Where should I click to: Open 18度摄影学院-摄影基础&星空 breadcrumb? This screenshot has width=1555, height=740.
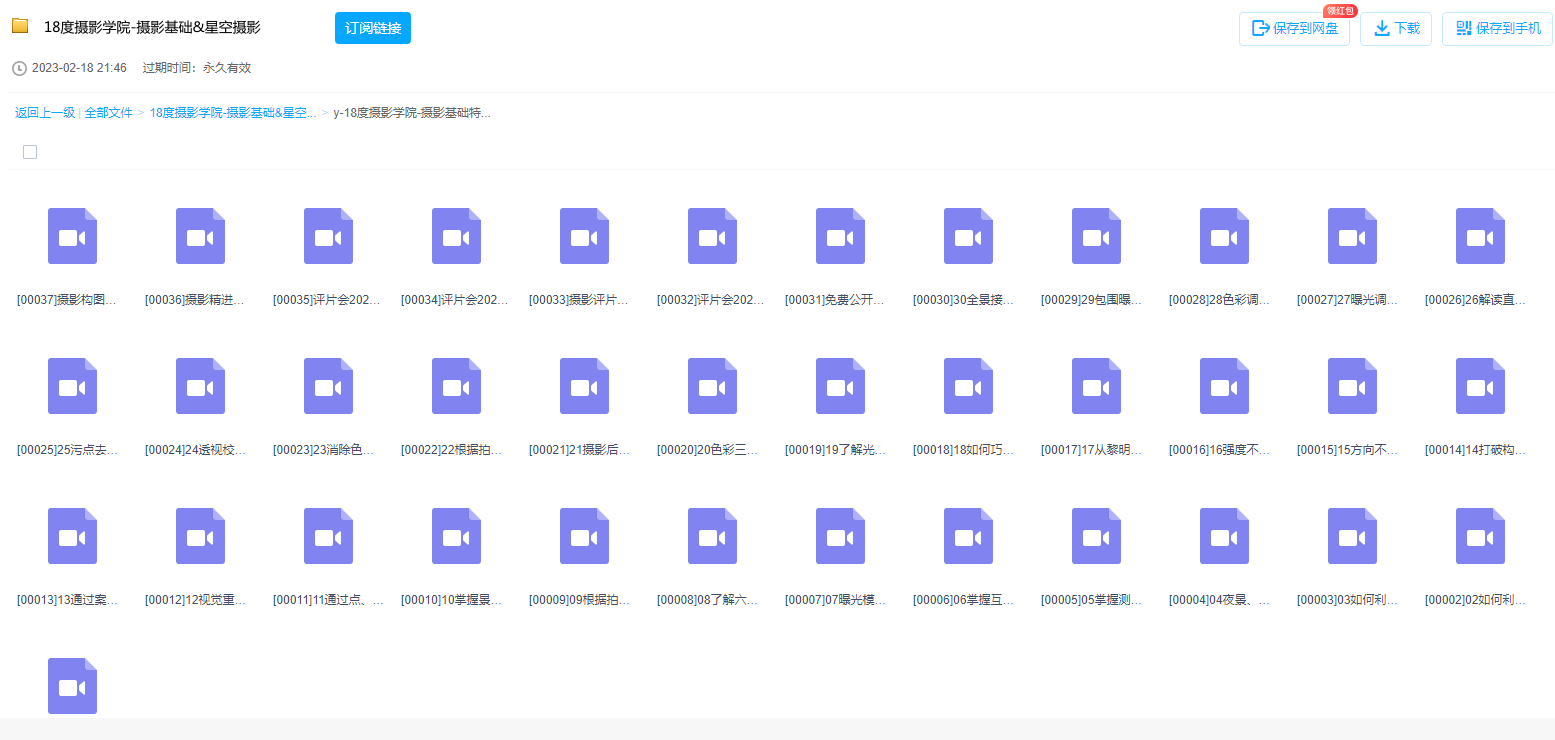(233, 113)
